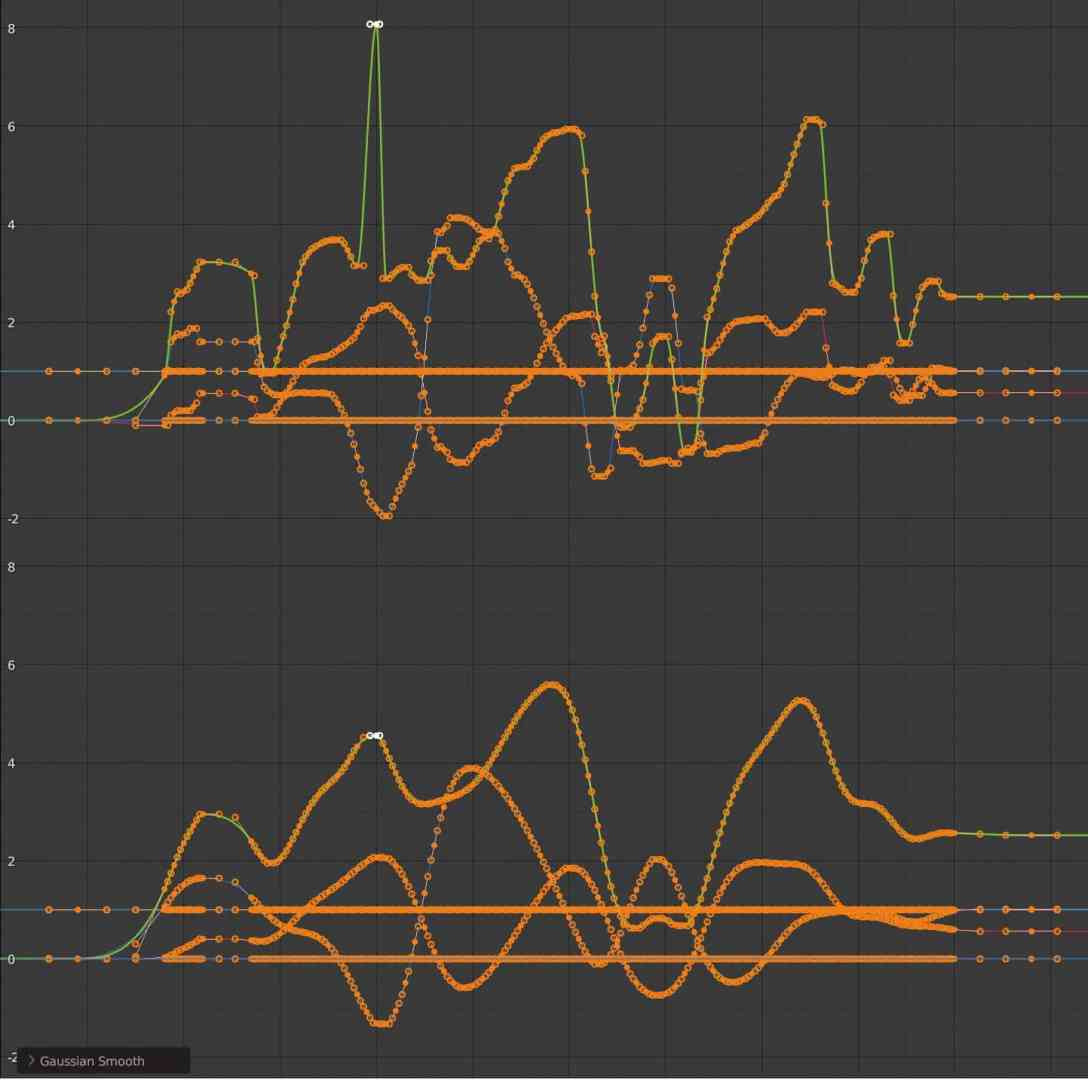This screenshot has width=1088, height=1080.
Task: Select the keyframe at the right-side 6.1 peak
Action: tap(812, 118)
